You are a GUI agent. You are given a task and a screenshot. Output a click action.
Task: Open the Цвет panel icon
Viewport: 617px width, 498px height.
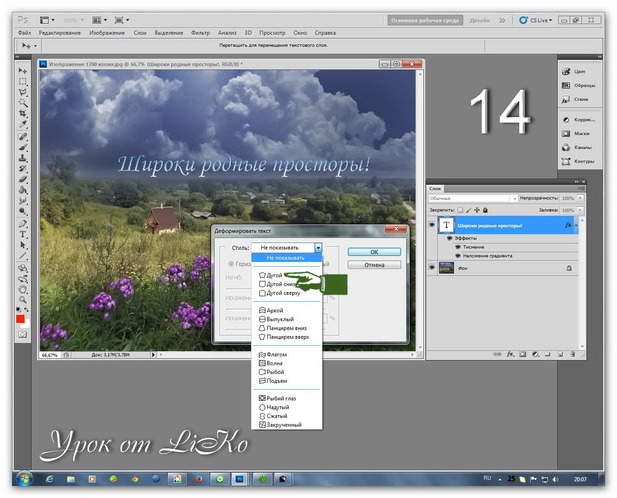pyautogui.click(x=566, y=72)
